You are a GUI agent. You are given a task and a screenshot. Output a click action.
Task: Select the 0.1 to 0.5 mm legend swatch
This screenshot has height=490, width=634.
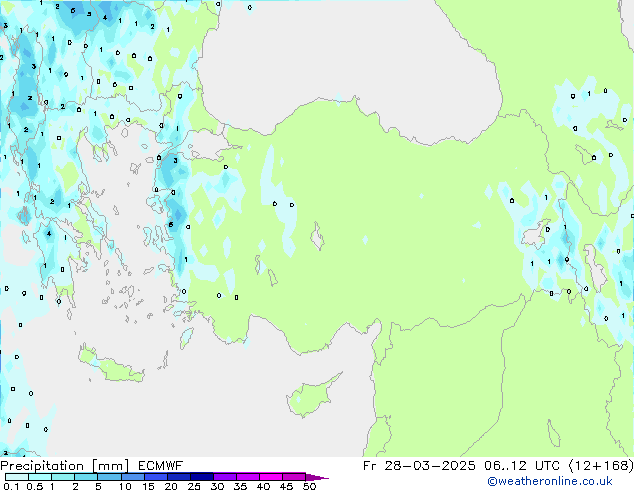coord(17,477)
